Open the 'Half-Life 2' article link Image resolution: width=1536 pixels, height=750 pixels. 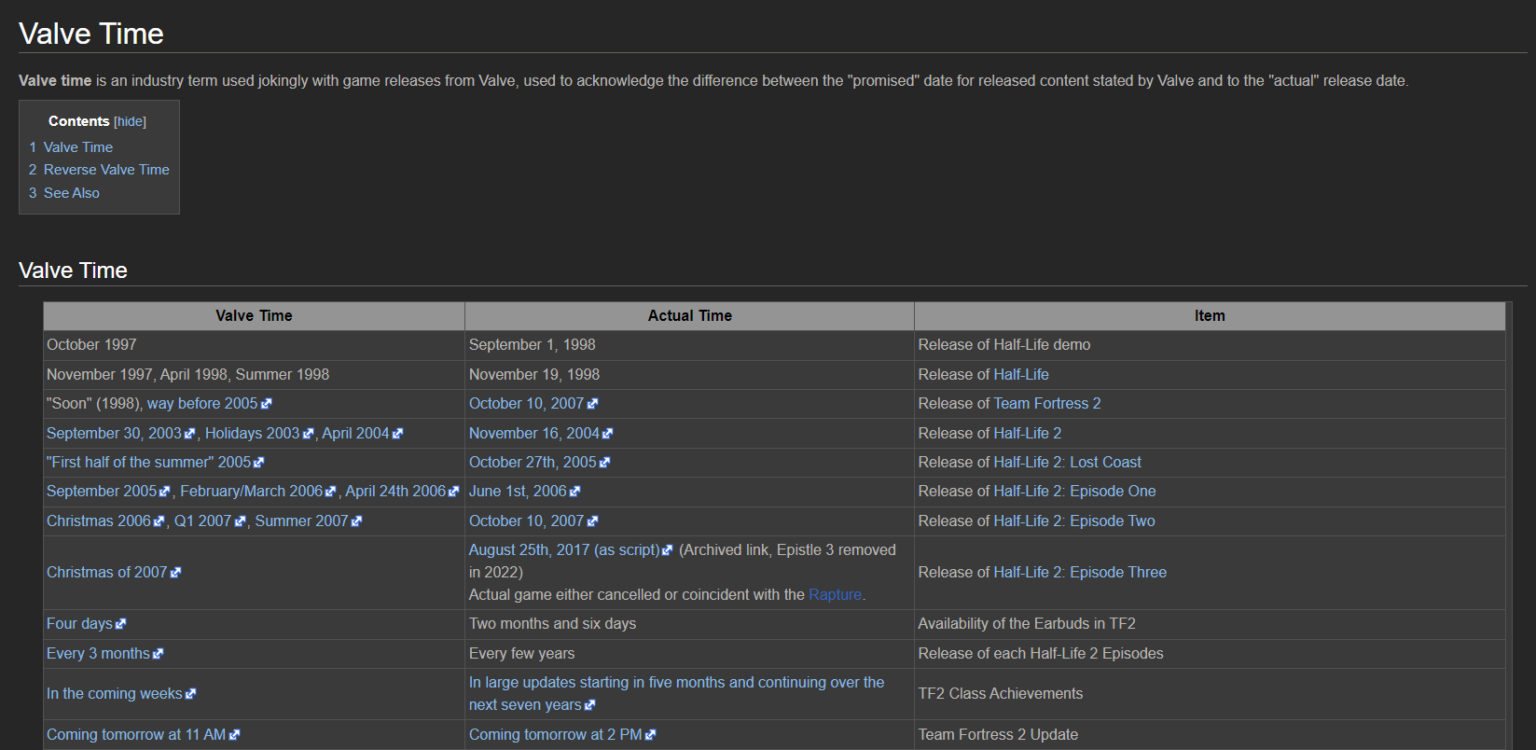point(1028,433)
